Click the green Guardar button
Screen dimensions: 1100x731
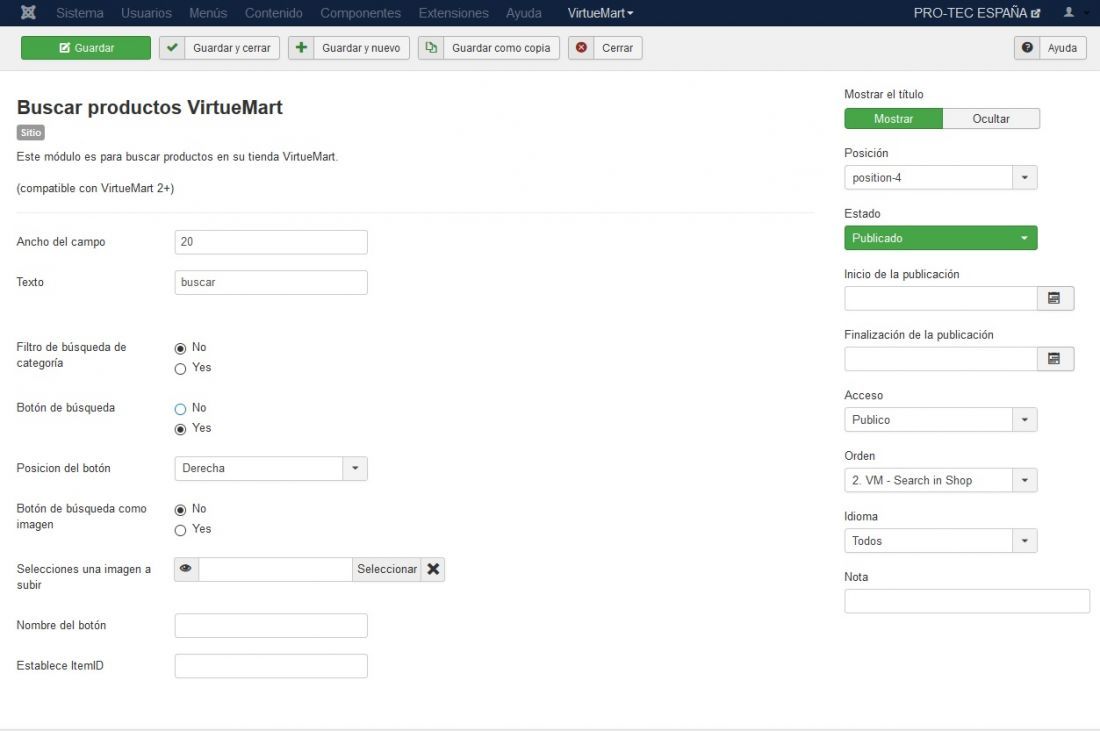pos(86,48)
